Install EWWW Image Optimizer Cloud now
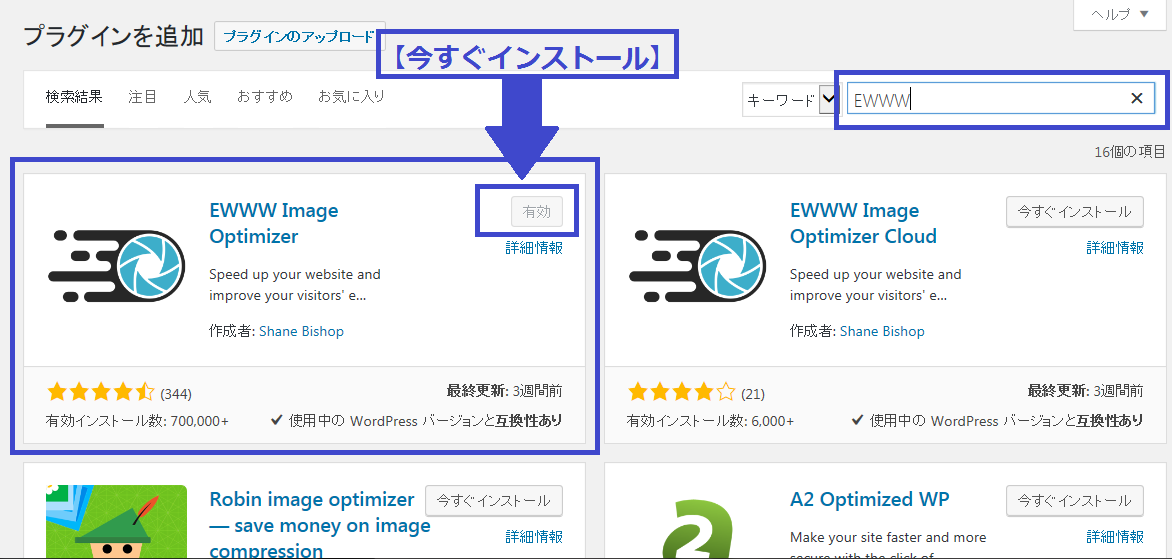This screenshot has height=559, width=1172. click(1074, 211)
